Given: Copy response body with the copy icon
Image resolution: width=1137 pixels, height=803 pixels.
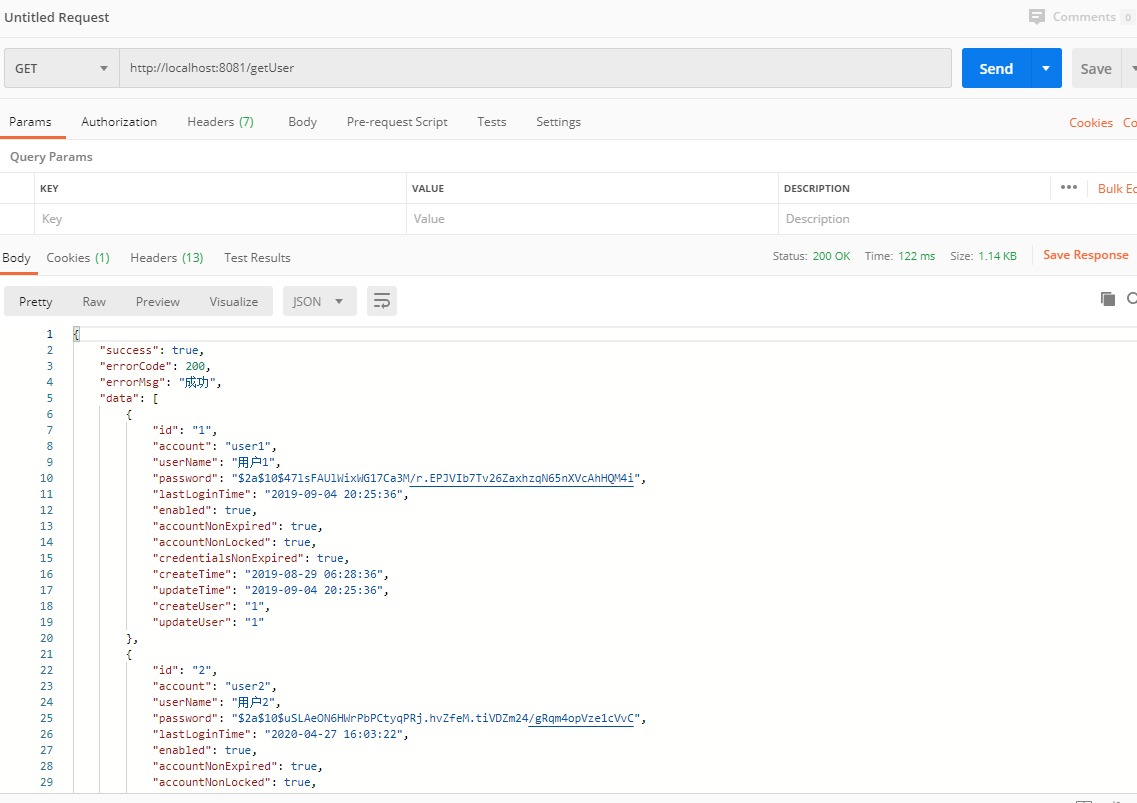Looking at the screenshot, I should 1107,298.
